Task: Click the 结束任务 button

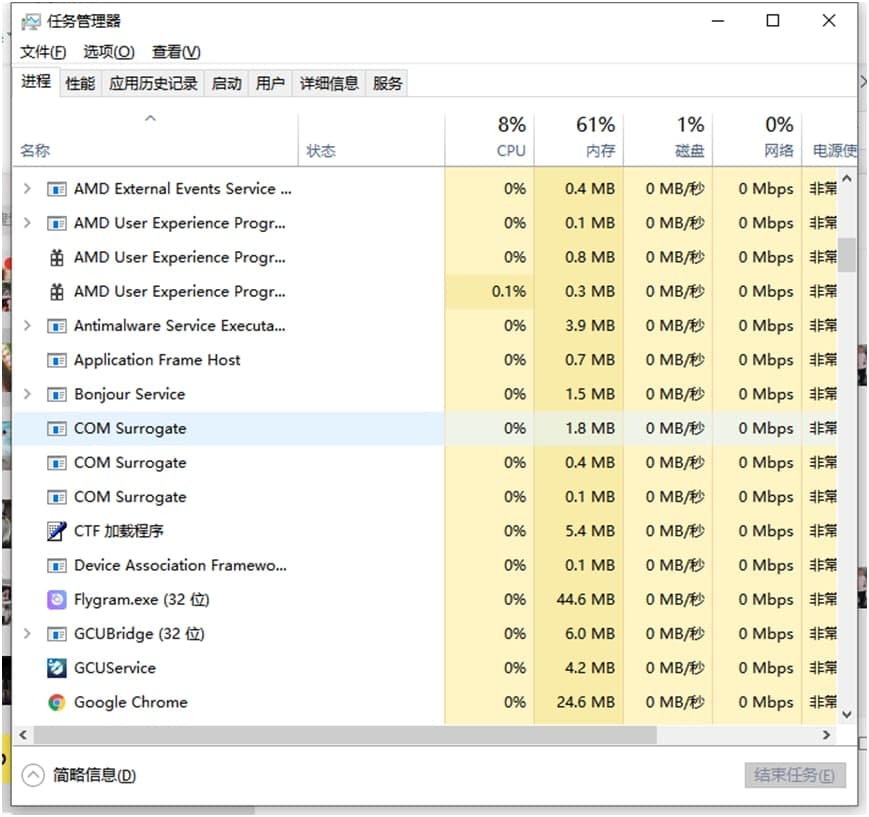Action: [795, 775]
